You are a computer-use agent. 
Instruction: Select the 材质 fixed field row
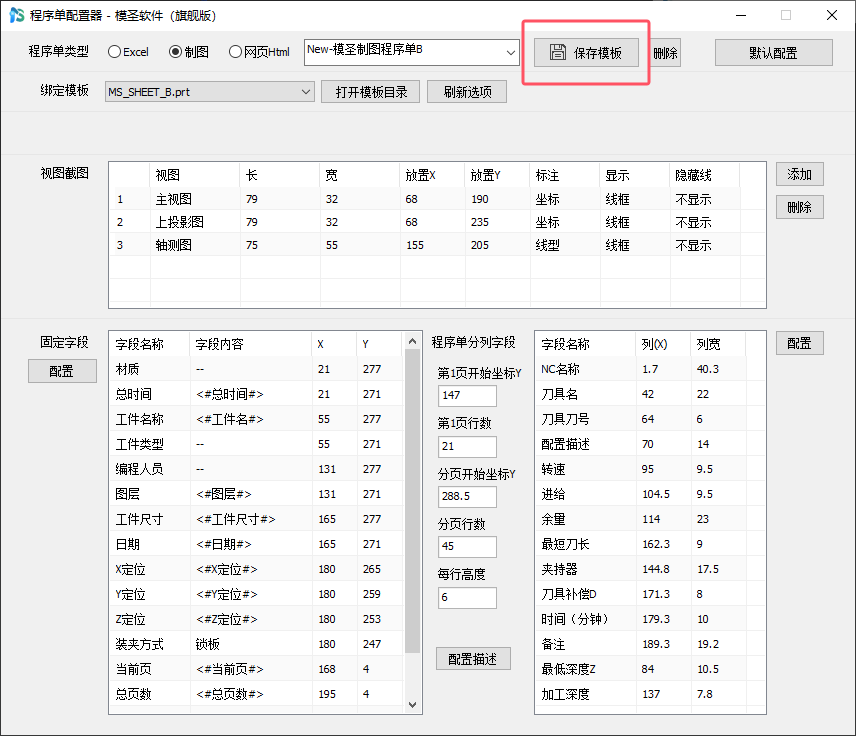pos(257,369)
